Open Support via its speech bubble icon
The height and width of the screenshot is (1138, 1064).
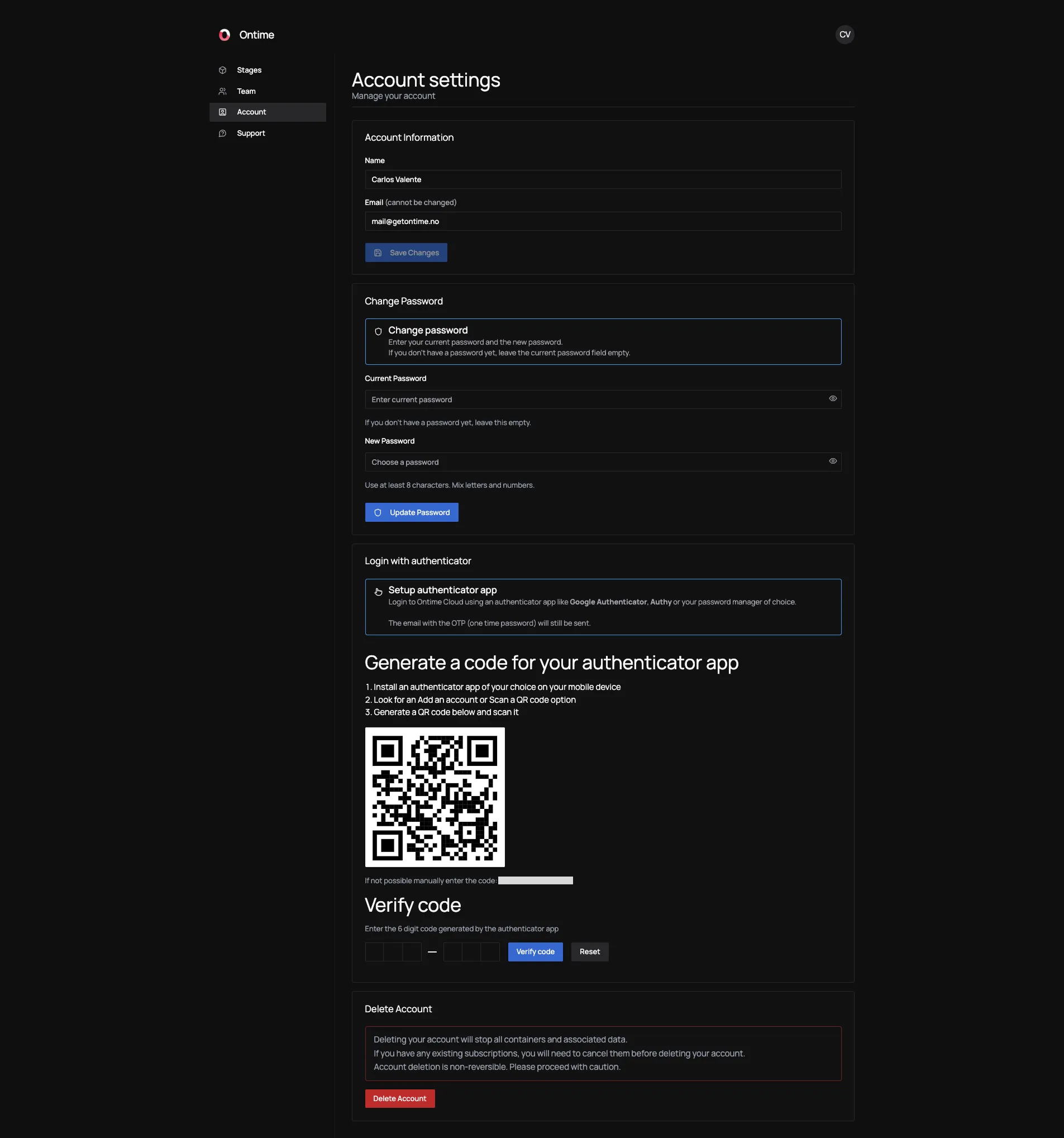223,133
